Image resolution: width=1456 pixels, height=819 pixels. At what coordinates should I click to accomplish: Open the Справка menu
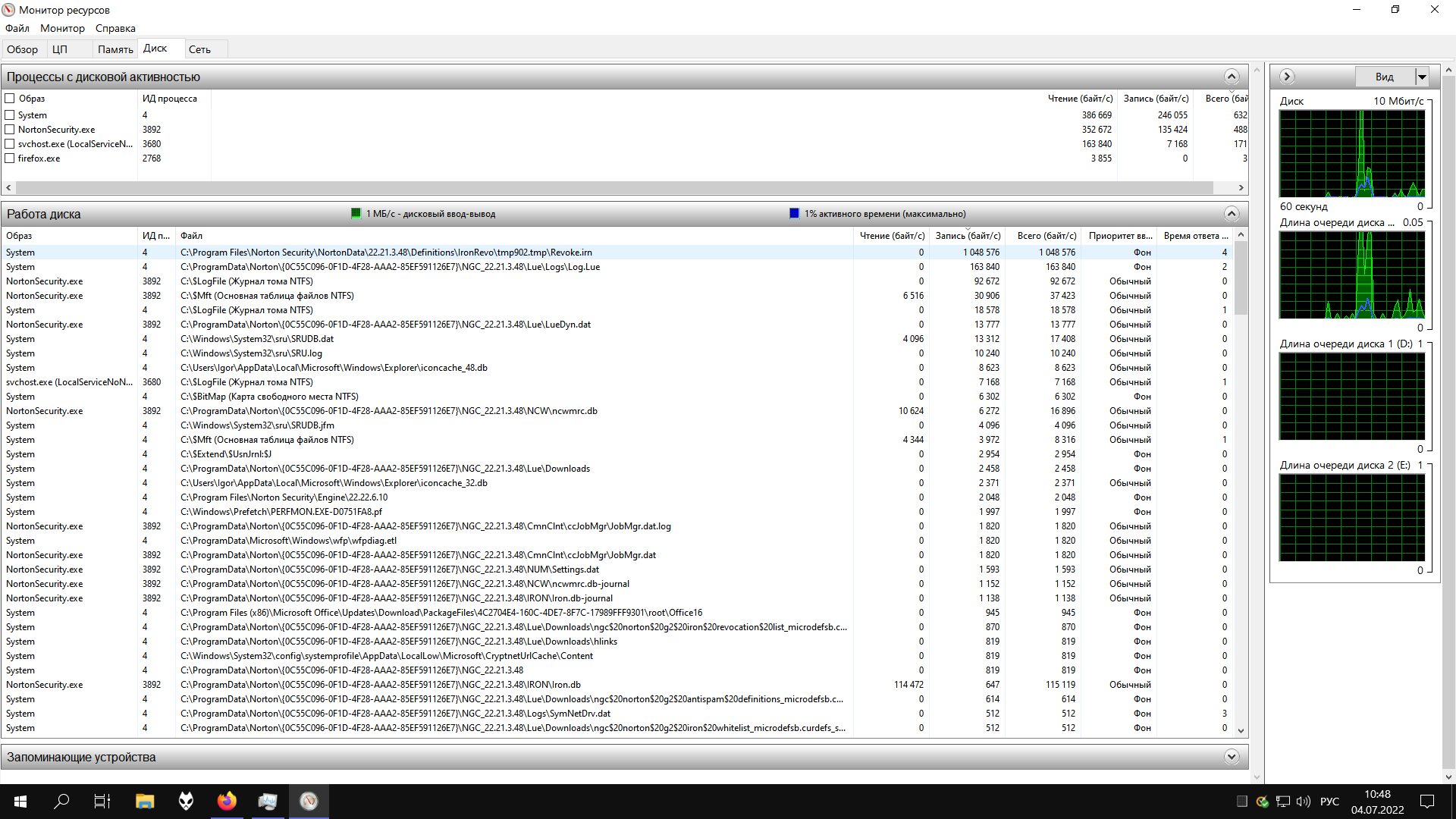pyautogui.click(x=115, y=28)
